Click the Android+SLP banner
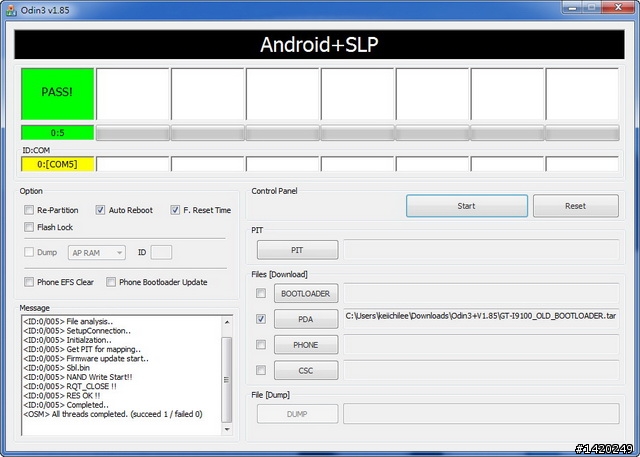The height and width of the screenshot is (457, 640). tap(319, 44)
